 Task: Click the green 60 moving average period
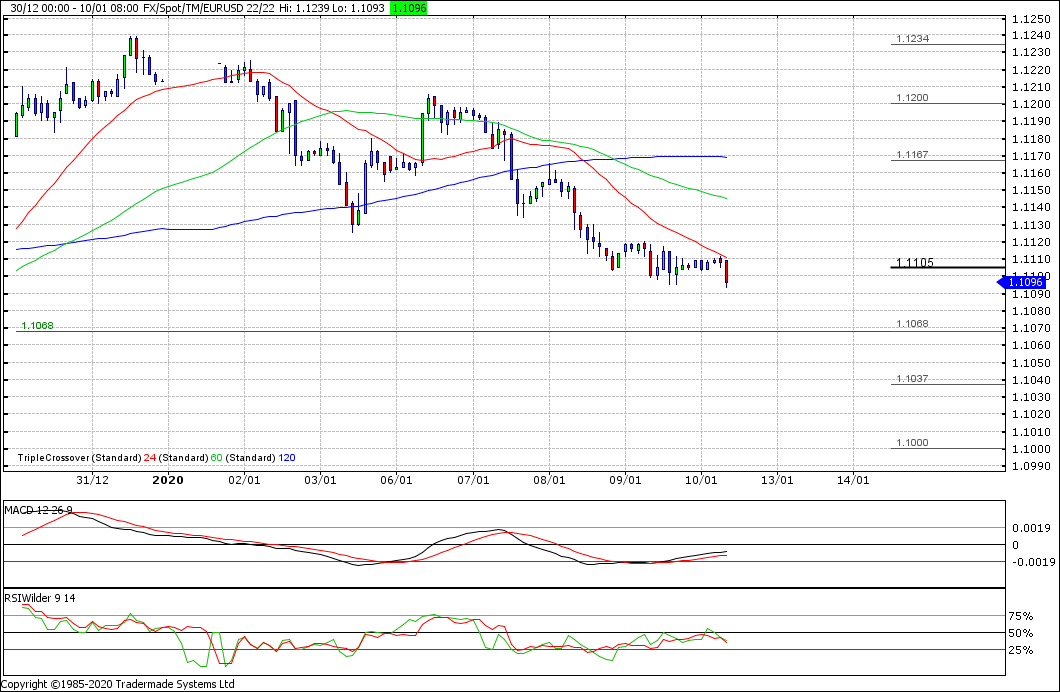point(216,458)
